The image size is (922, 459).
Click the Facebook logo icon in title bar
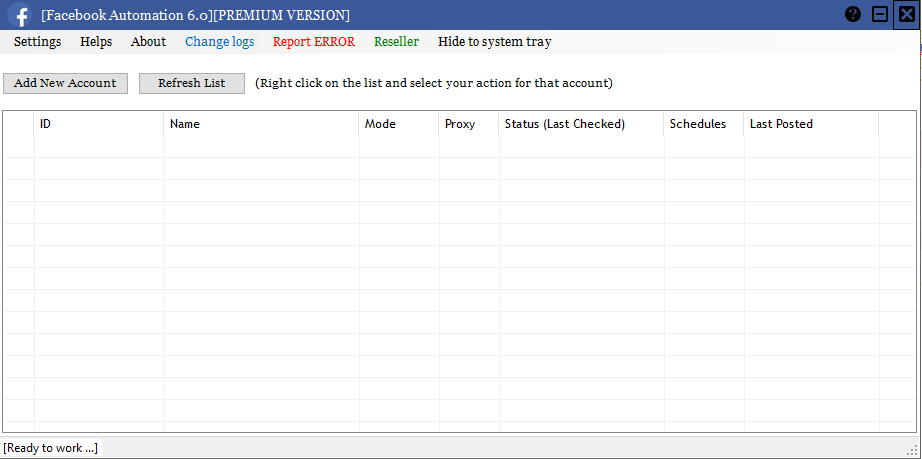tap(21, 15)
